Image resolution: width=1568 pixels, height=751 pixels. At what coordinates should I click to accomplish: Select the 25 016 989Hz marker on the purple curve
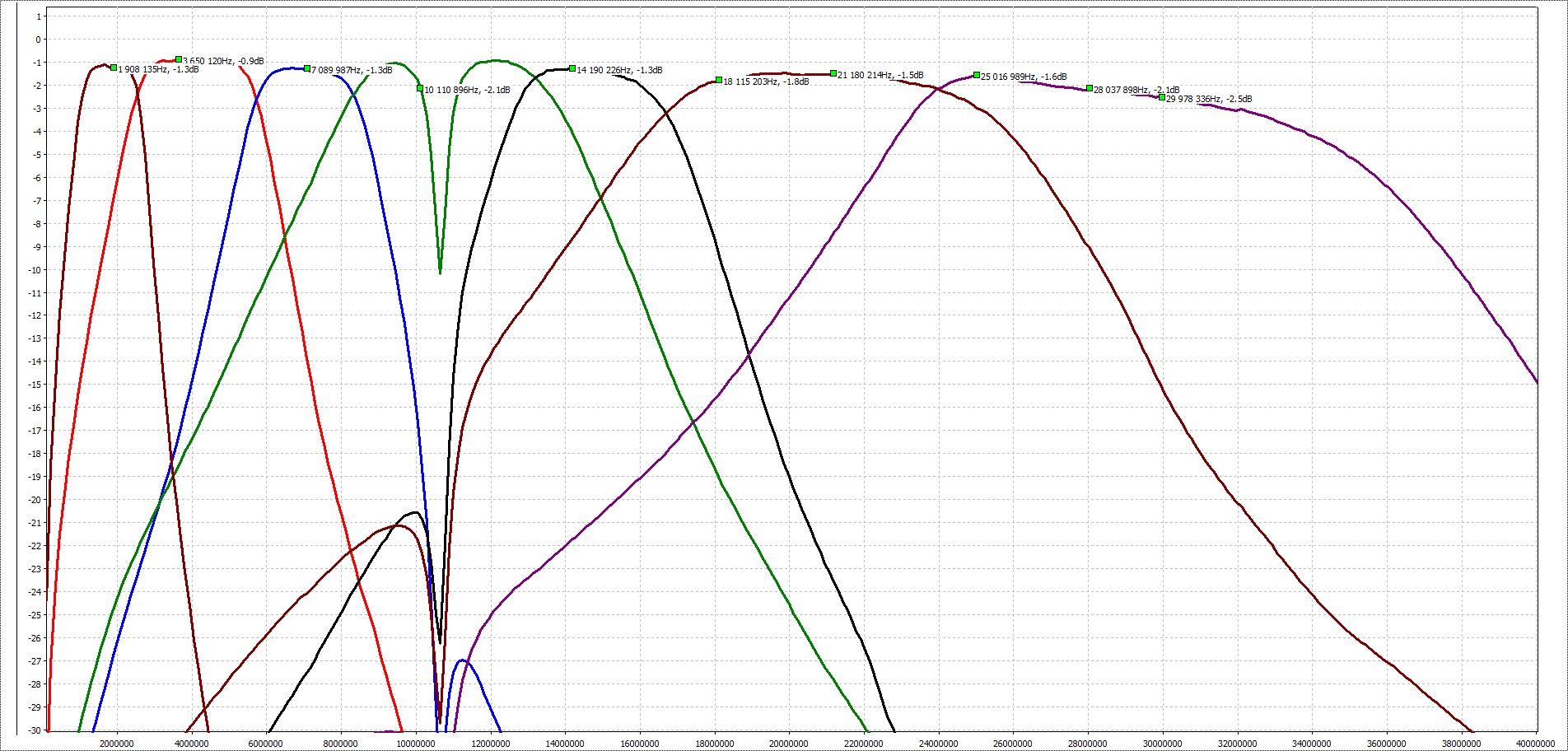pos(977,75)
